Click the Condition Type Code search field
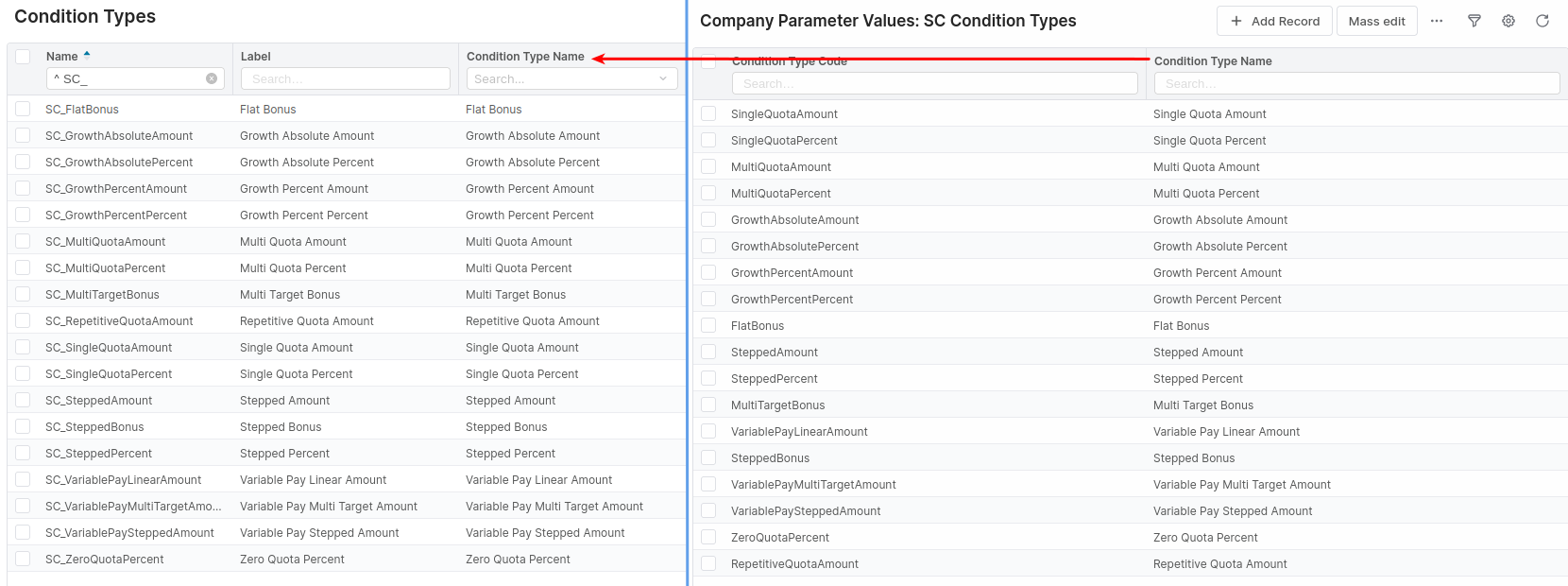The height and width of the screenshot is (586, 1568). [934, 84]
